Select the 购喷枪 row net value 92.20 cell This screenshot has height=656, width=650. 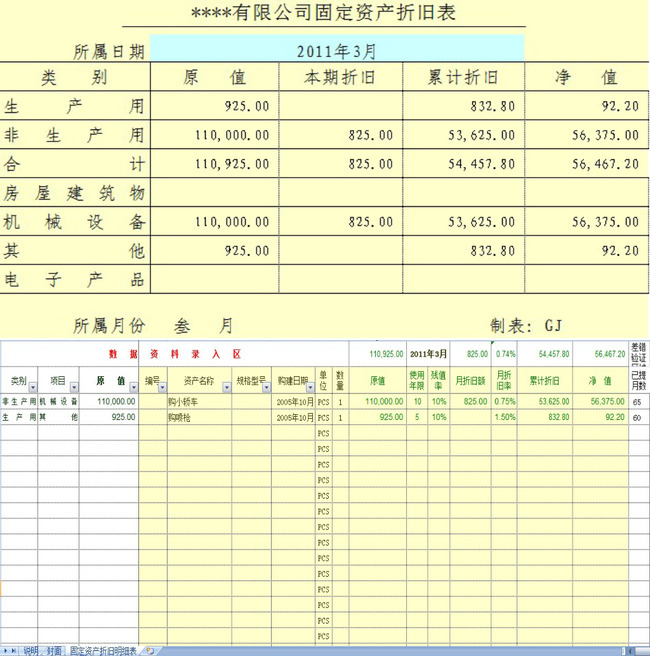(x=600, y=417)
